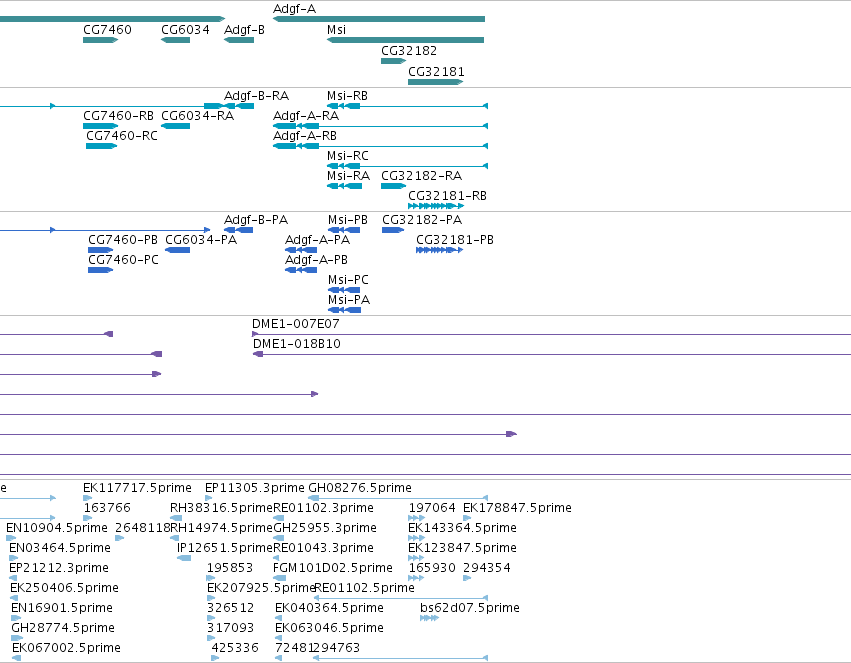The height and width of the screenshot is (663, 851).
Task: Click the Adgf-A-PB protein label
Action: 316,260
